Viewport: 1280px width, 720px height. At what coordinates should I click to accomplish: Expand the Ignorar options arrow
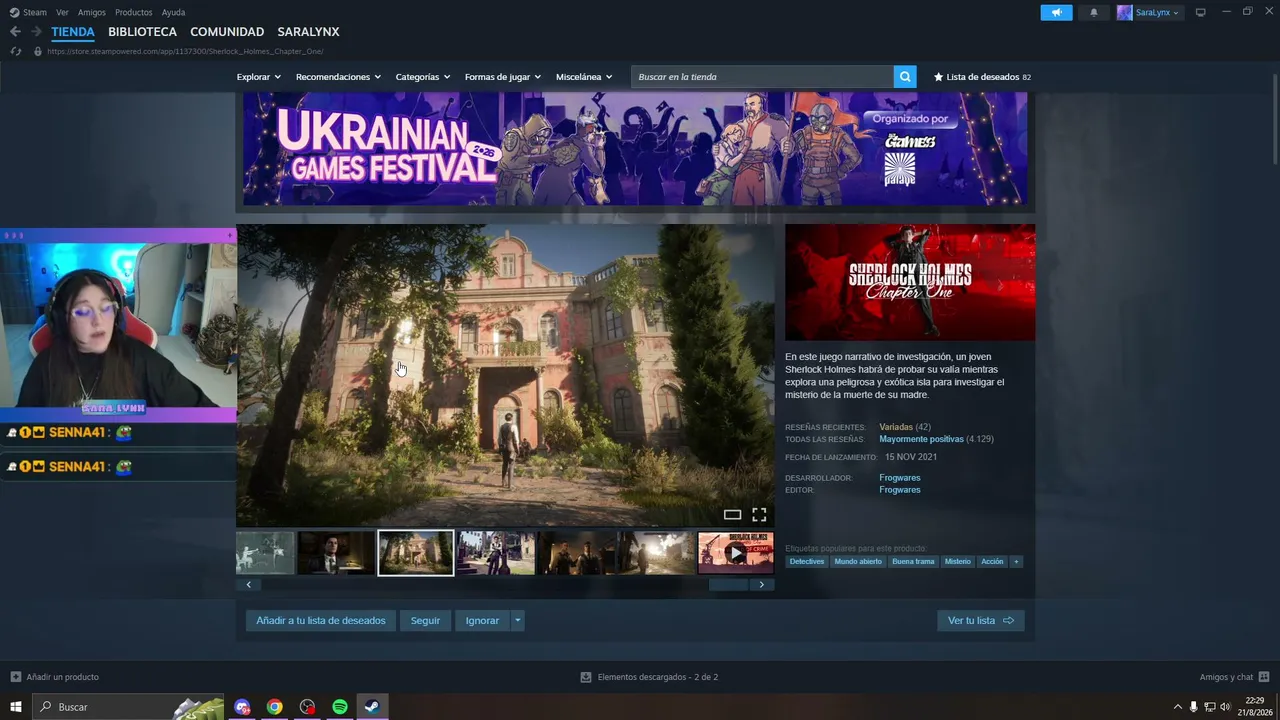[517, 621]
